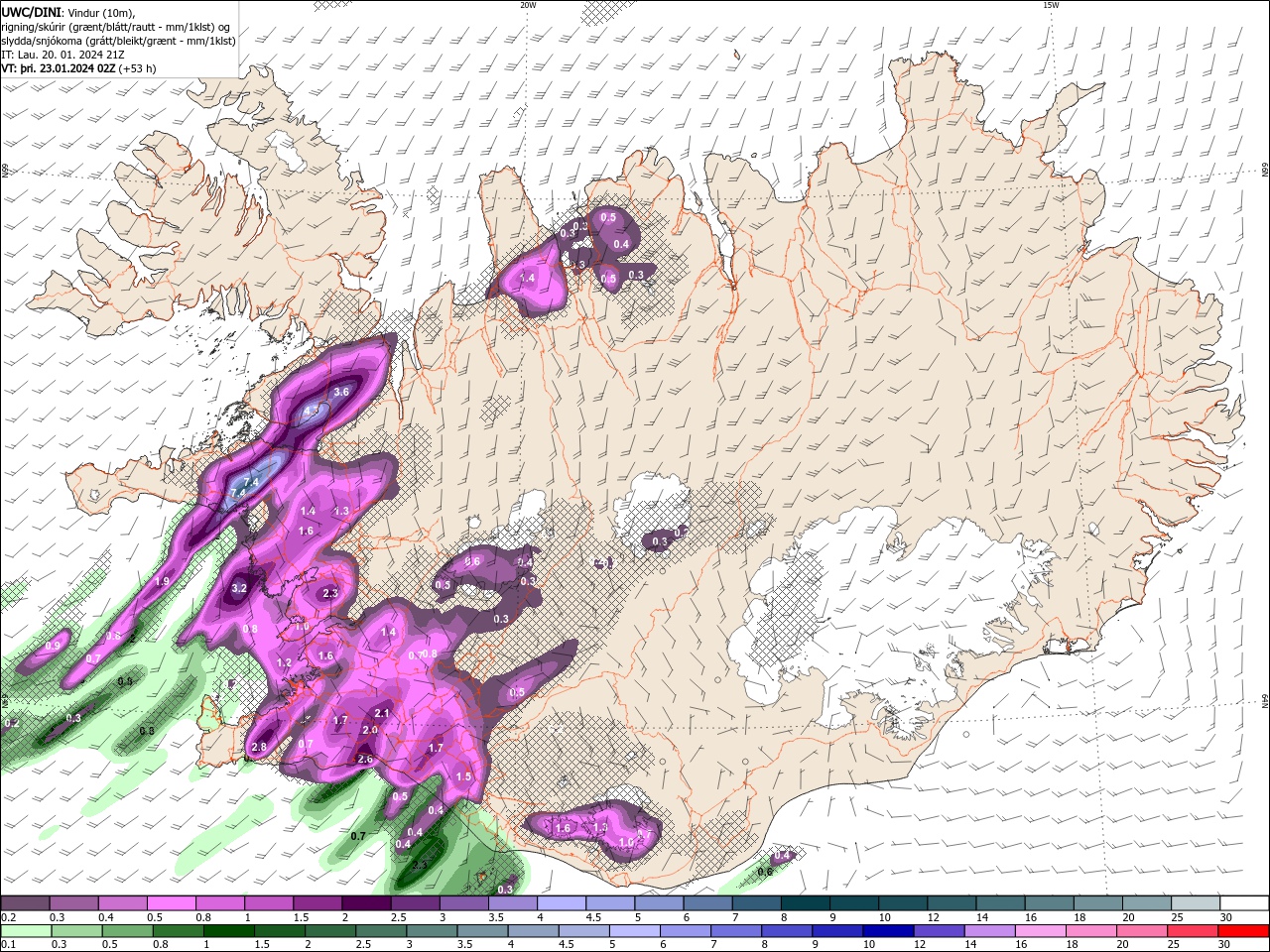Click the 'slydda/snjókoma' legend description line
Viewport: 1270px width, 952px height.
[x=119, y=41]
